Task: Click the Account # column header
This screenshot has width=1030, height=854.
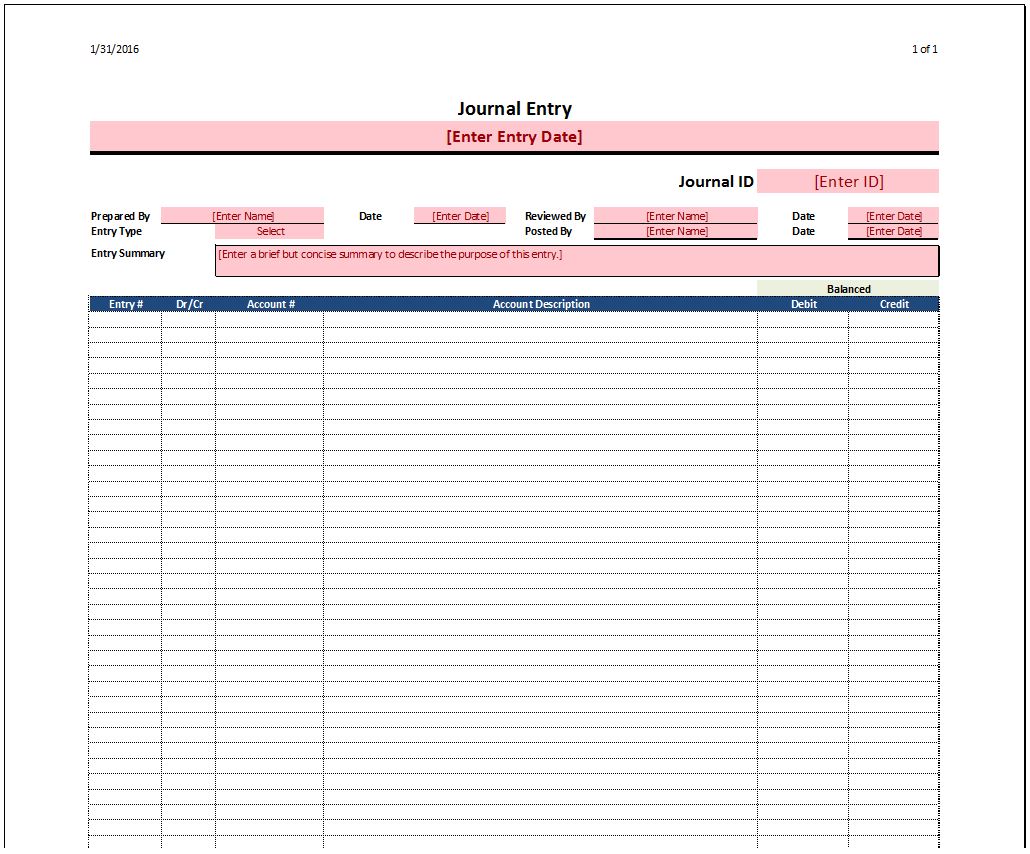Action: [x=270, y=304]
